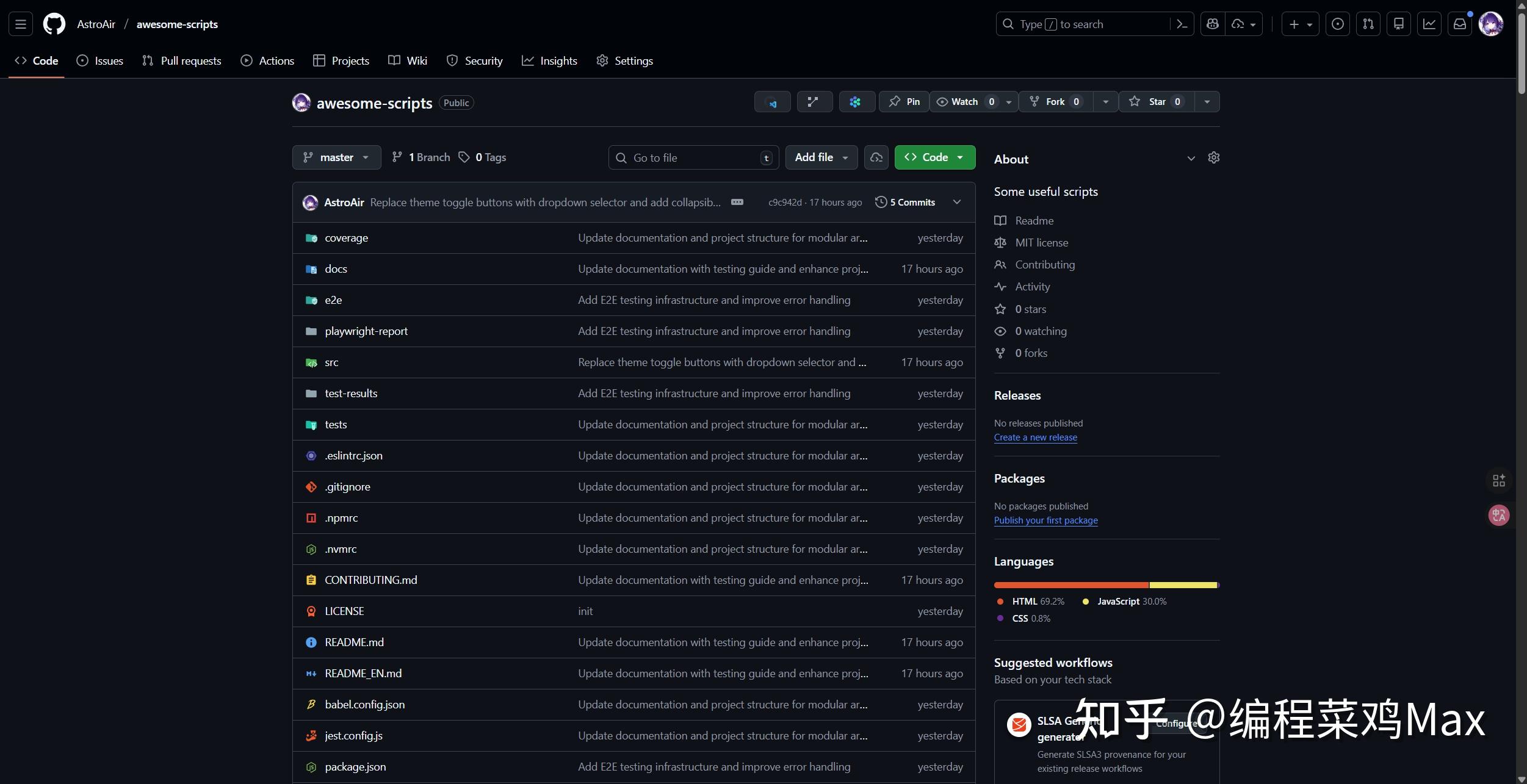Click the notifications inbox icon
The height and width of the screenshot is (784, 1527).
(1459, 24)
